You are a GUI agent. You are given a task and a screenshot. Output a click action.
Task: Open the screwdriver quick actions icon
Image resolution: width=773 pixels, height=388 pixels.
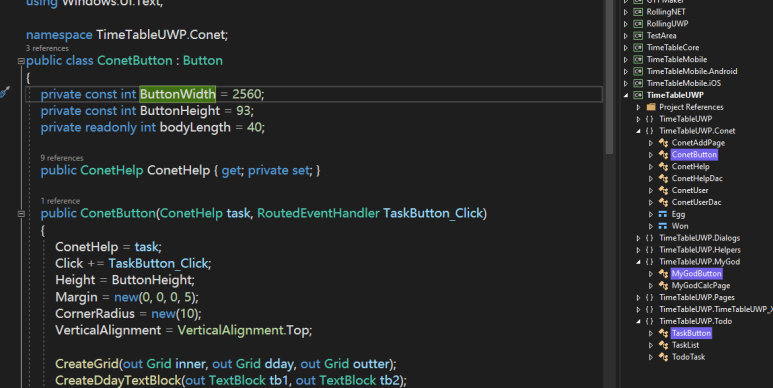click(4, 92)
